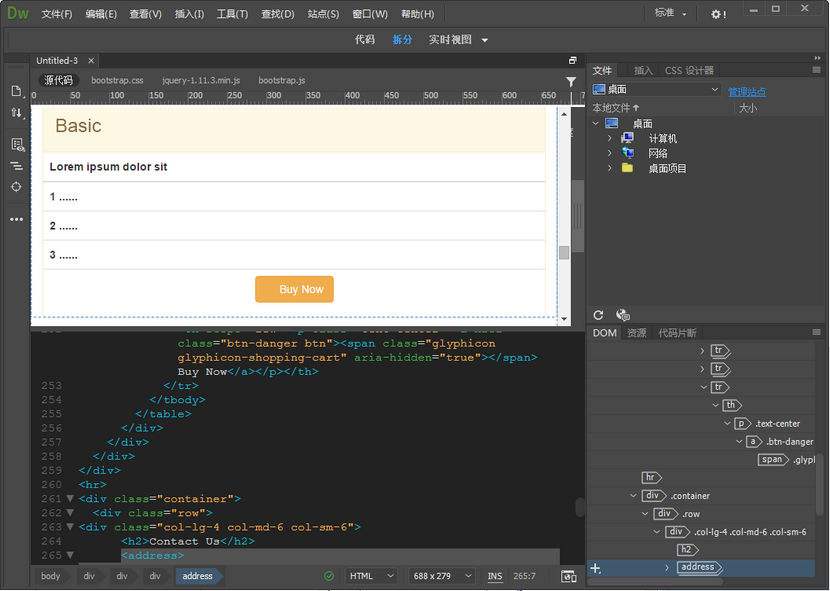The image size is (830, 591).
Task: Refresh the Files panel
Action: coord(599,315)
